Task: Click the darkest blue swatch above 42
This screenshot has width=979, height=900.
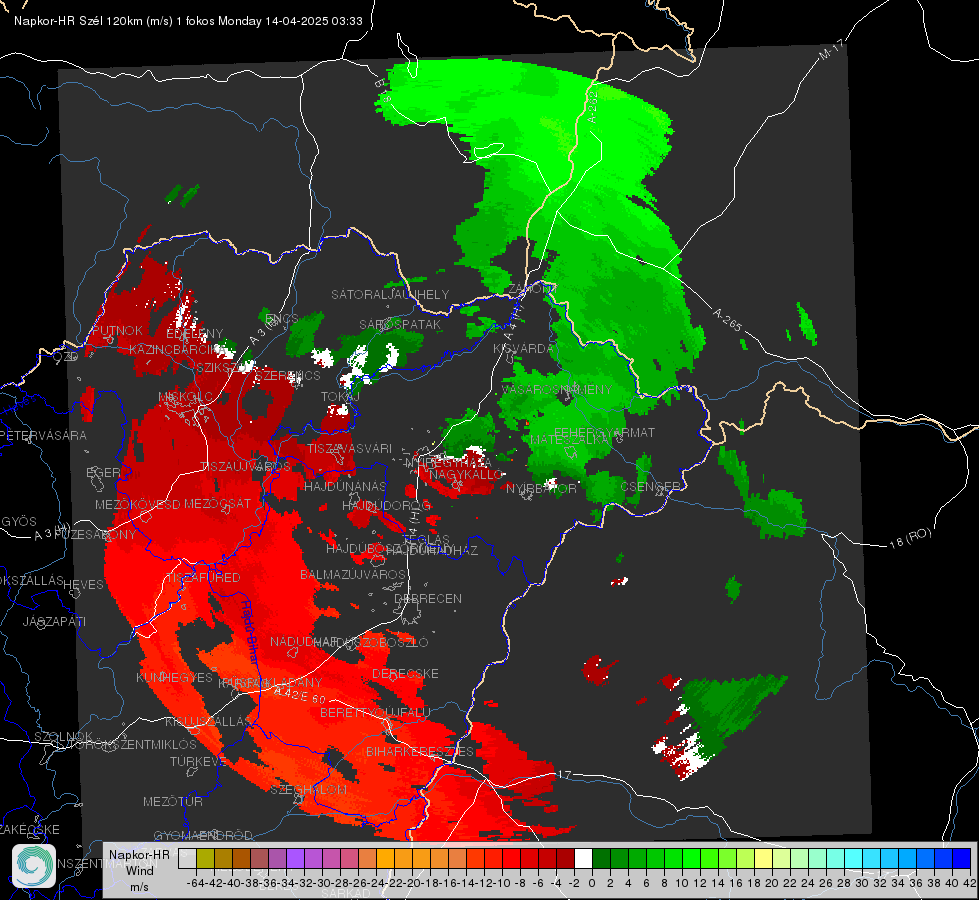Action: click(x=962, y=858)
